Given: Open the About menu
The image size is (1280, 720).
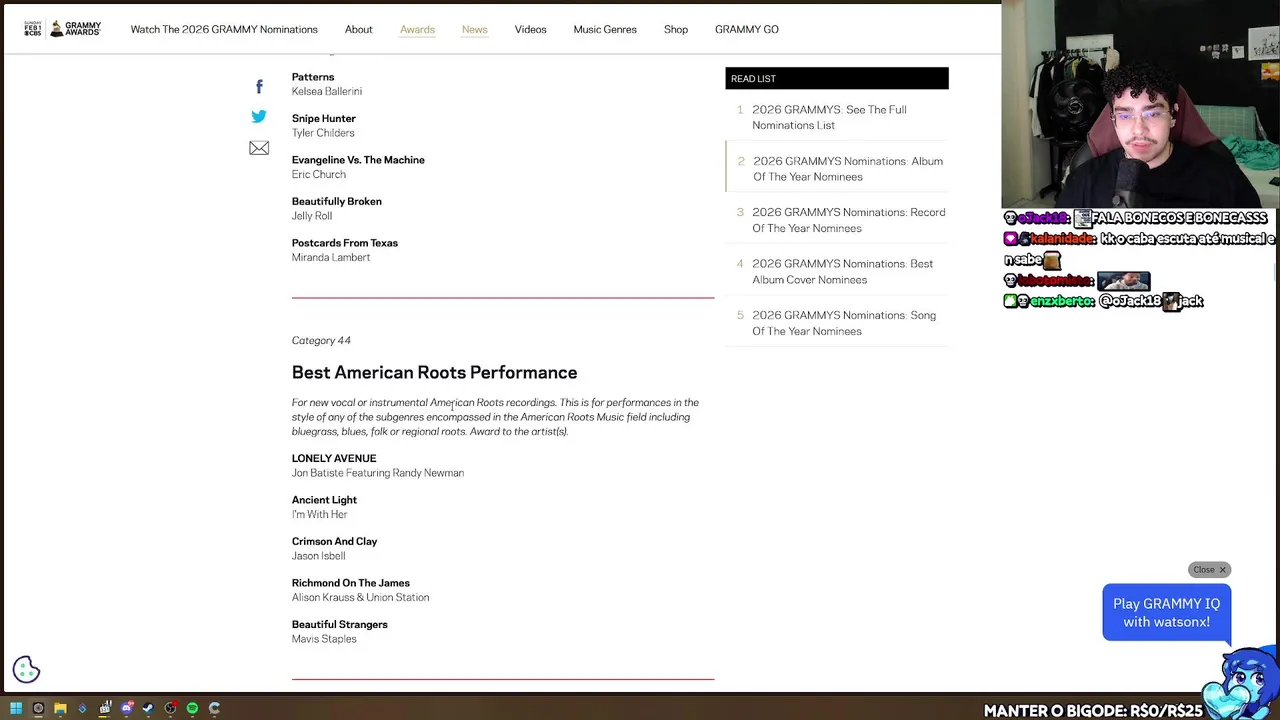Looking at the screenshot, I should [358, 29].
